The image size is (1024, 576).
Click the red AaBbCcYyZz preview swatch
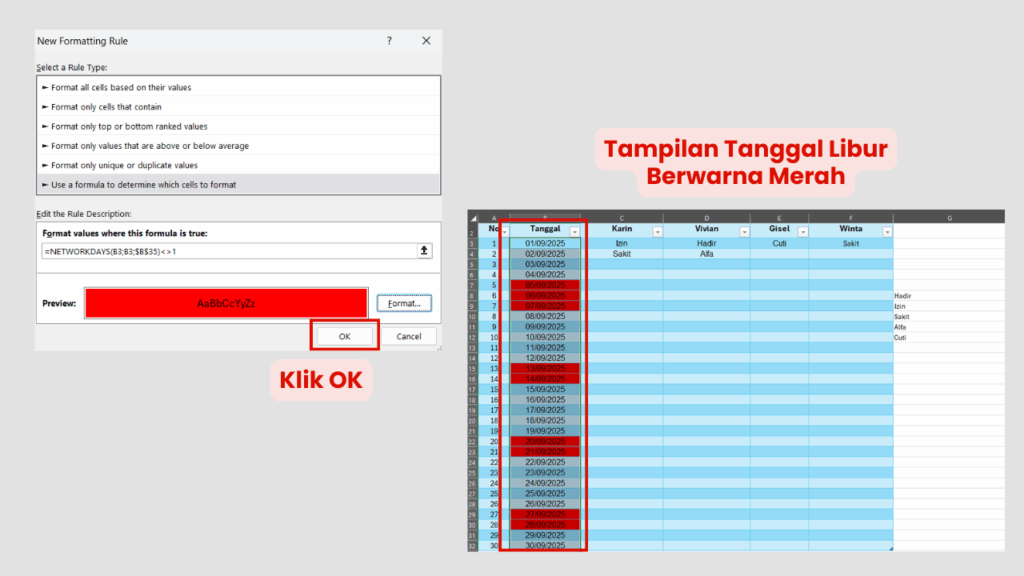click(225, 303)
